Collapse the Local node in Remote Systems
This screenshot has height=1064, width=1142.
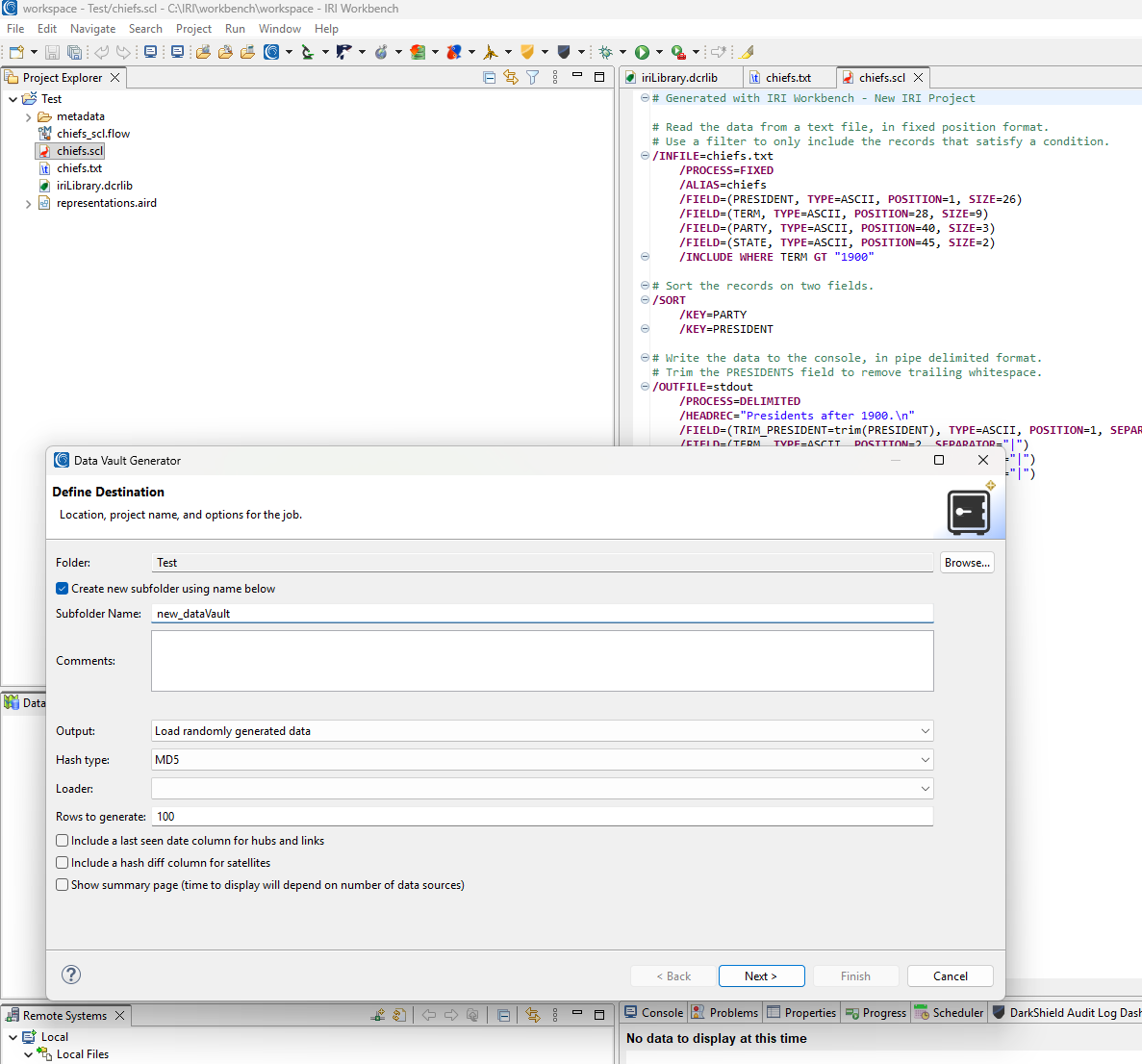click(x=13, y=1037)
